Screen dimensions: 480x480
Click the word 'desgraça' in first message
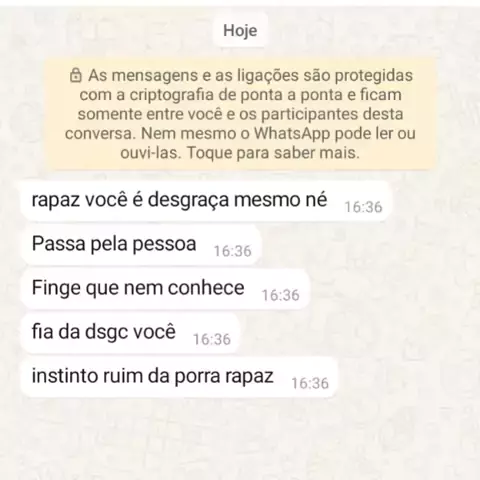[188, 200]
